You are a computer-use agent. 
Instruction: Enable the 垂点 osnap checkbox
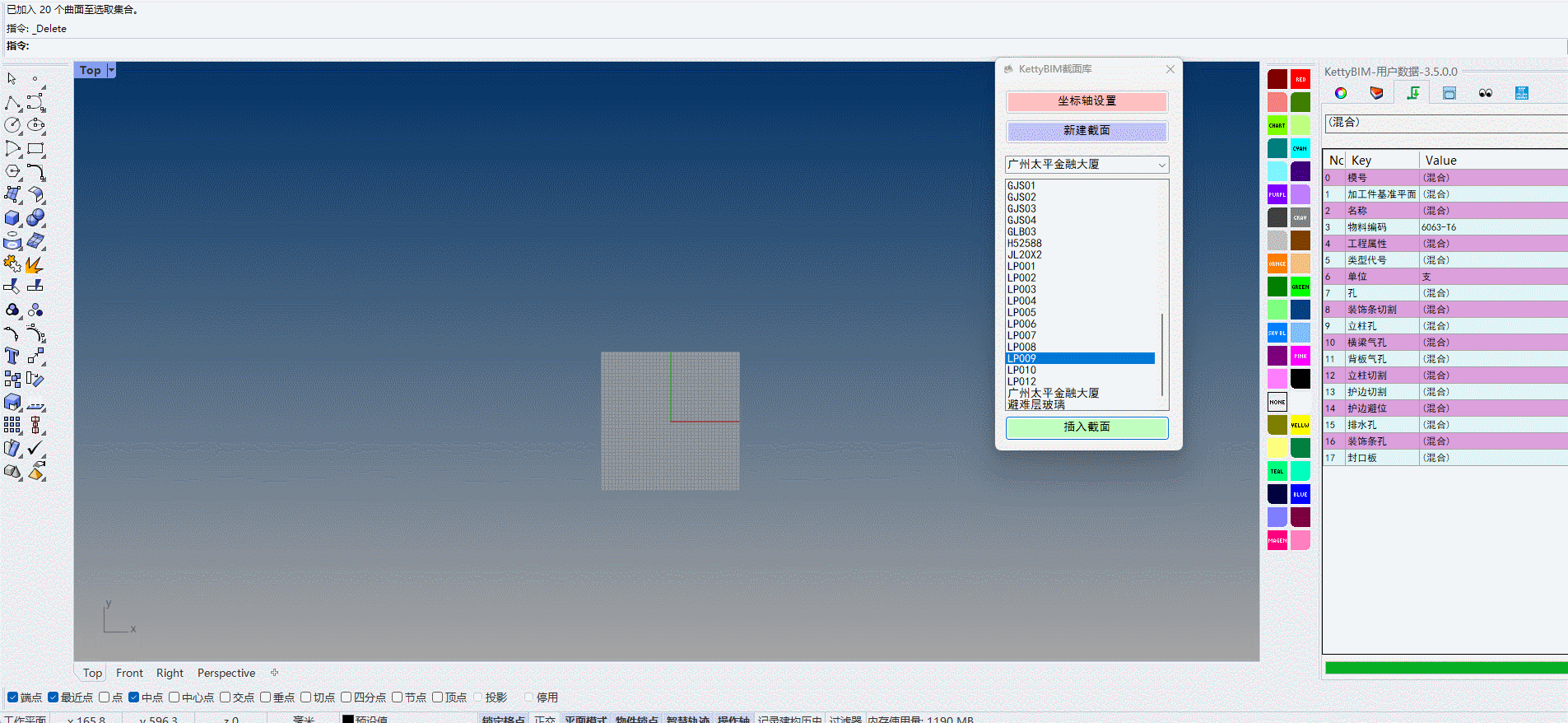click(x=265, y=697)
